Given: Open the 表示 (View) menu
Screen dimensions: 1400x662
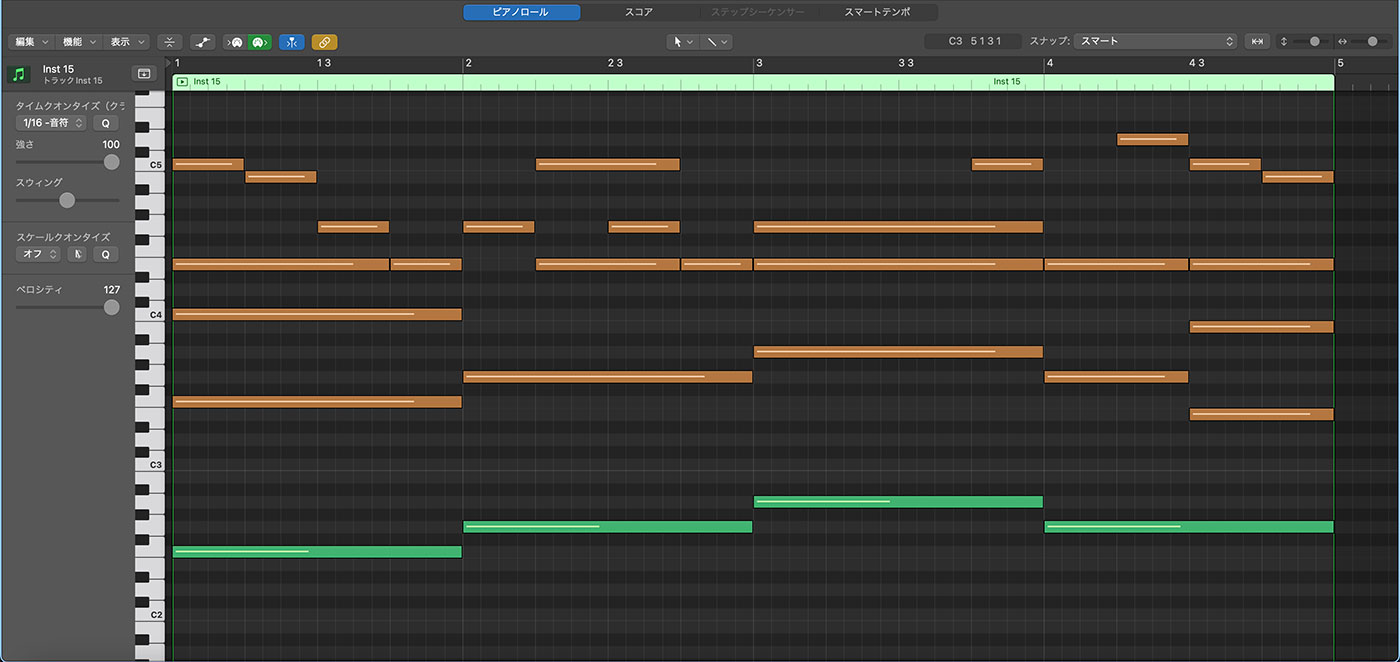Looking at the screenshot, I should coord(127,42).
